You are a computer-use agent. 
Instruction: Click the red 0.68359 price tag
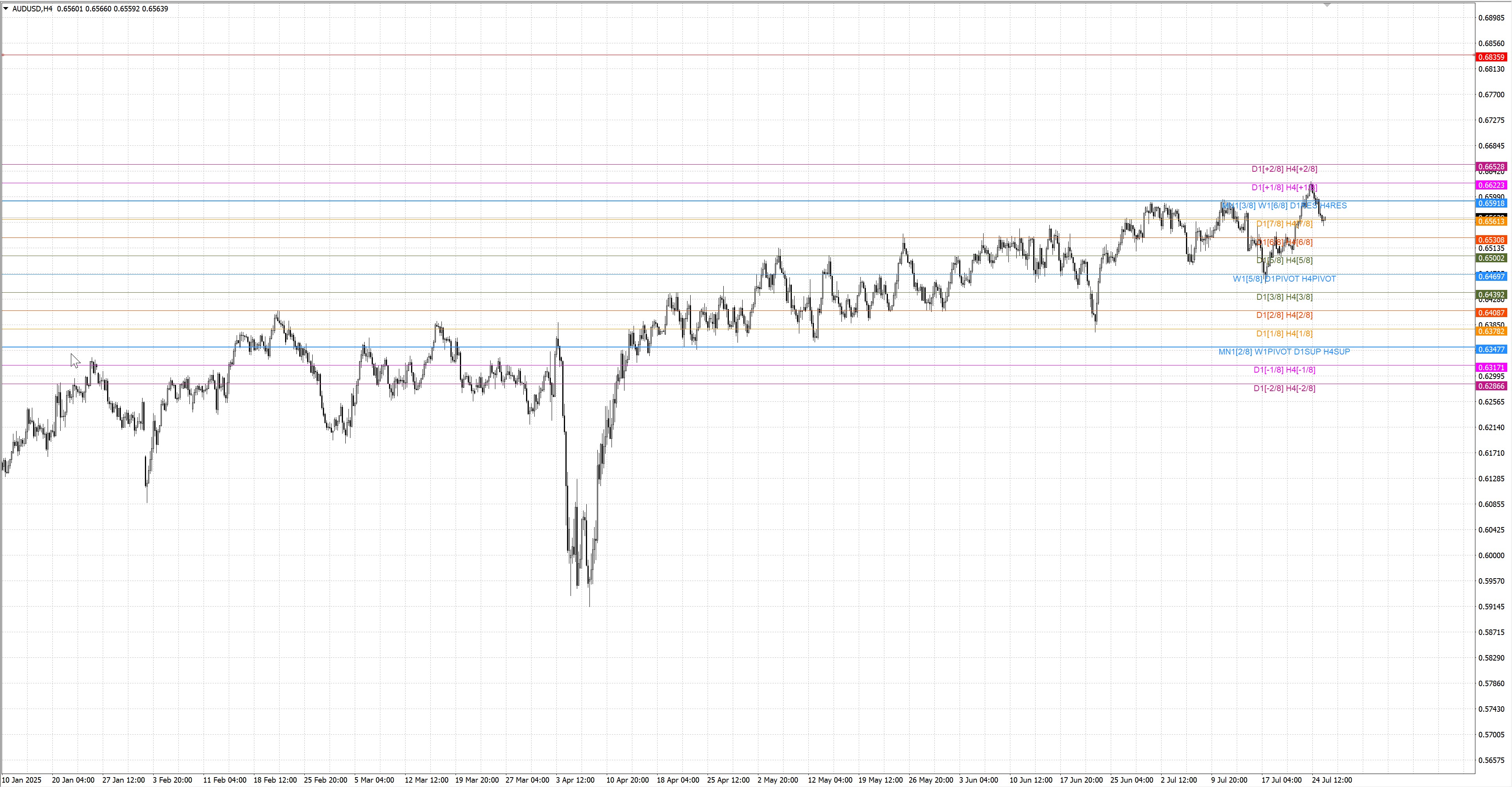click(x=1491, y=57)
